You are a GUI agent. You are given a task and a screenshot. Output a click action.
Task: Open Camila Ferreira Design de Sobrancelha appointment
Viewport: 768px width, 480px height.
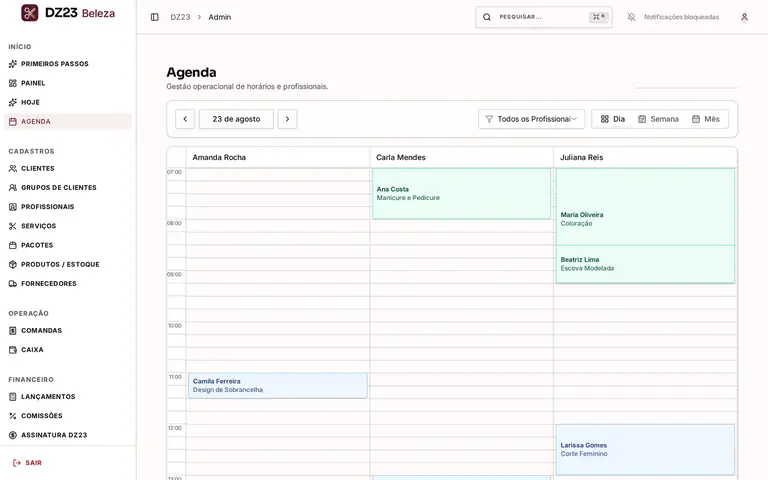tap(278, 385)
